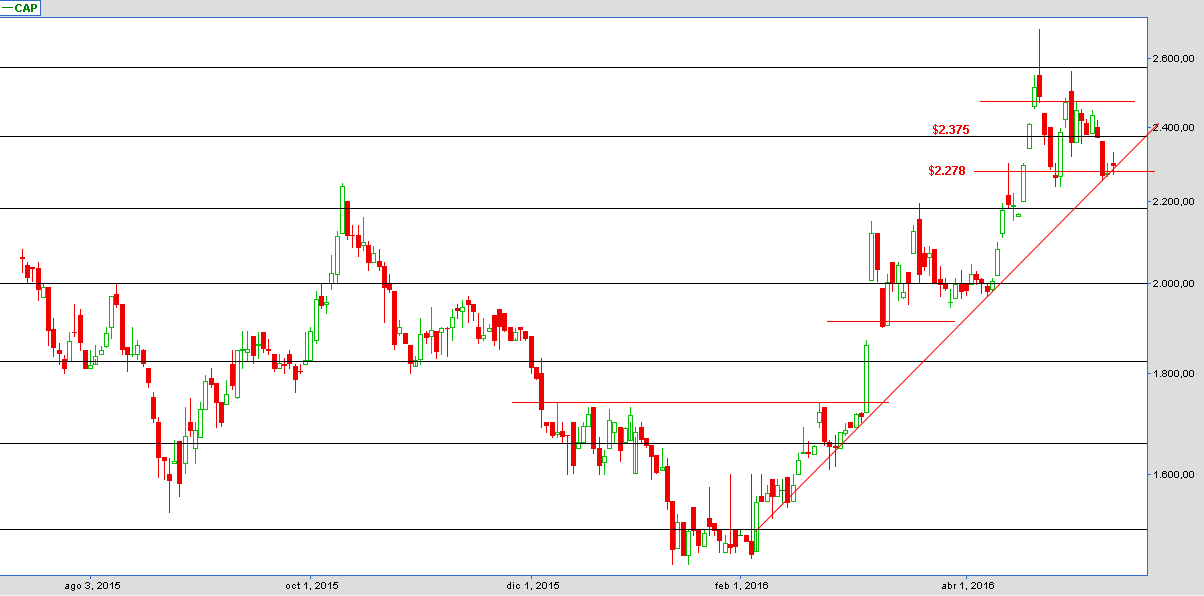This screenshot has height=596, width=1204.
Task: Click the 2.600,00 price axis label
Action: [1173, 59]
